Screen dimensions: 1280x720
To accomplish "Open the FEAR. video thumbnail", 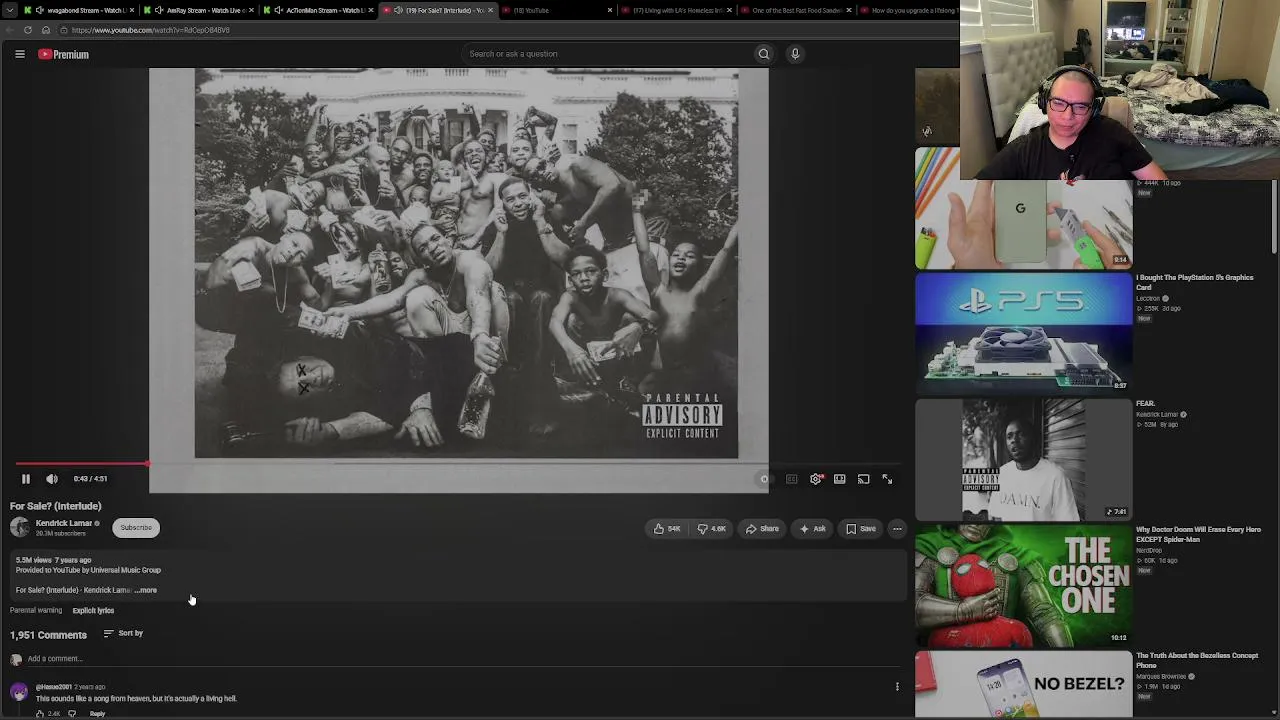I will pyautogui.click(x=1023, y=460).
